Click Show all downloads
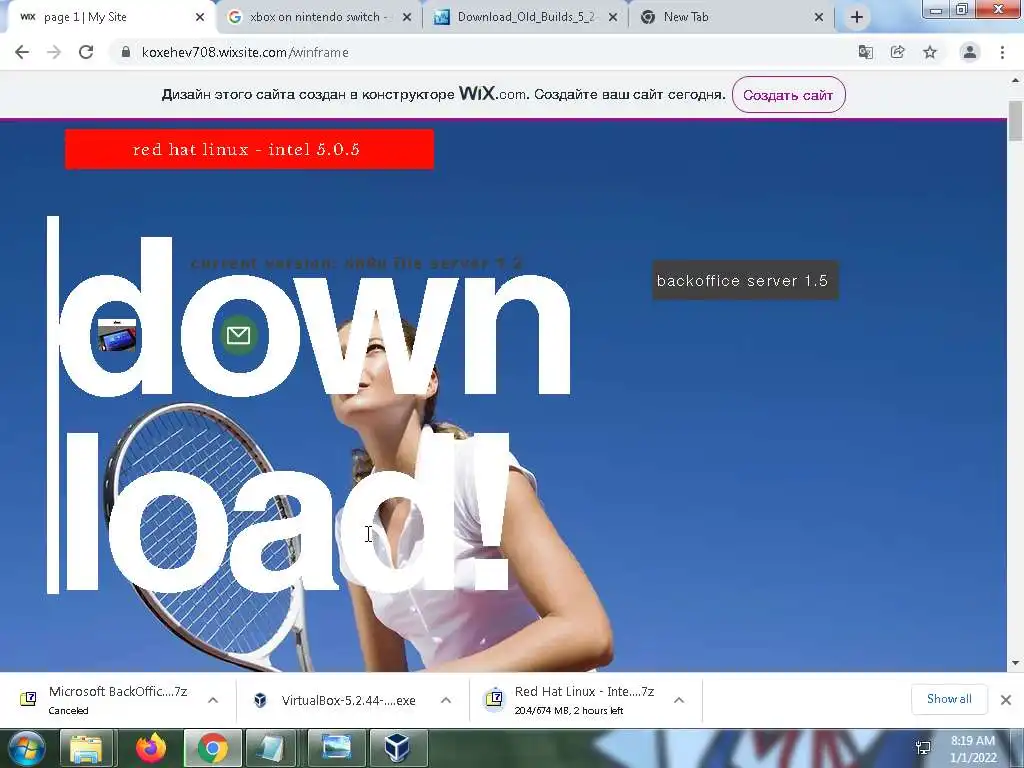The image size is (1024, 768). click(x=950, y=699)
